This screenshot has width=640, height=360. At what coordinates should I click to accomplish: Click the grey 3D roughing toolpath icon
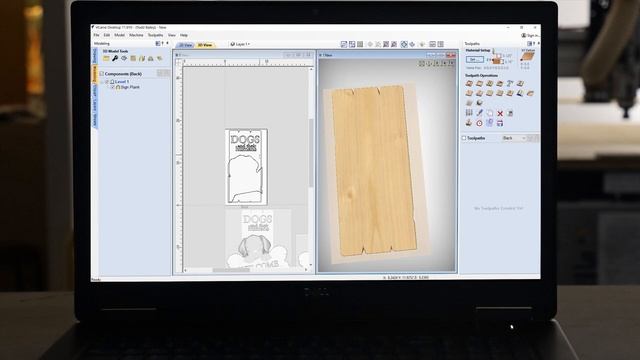pos(469,103)
